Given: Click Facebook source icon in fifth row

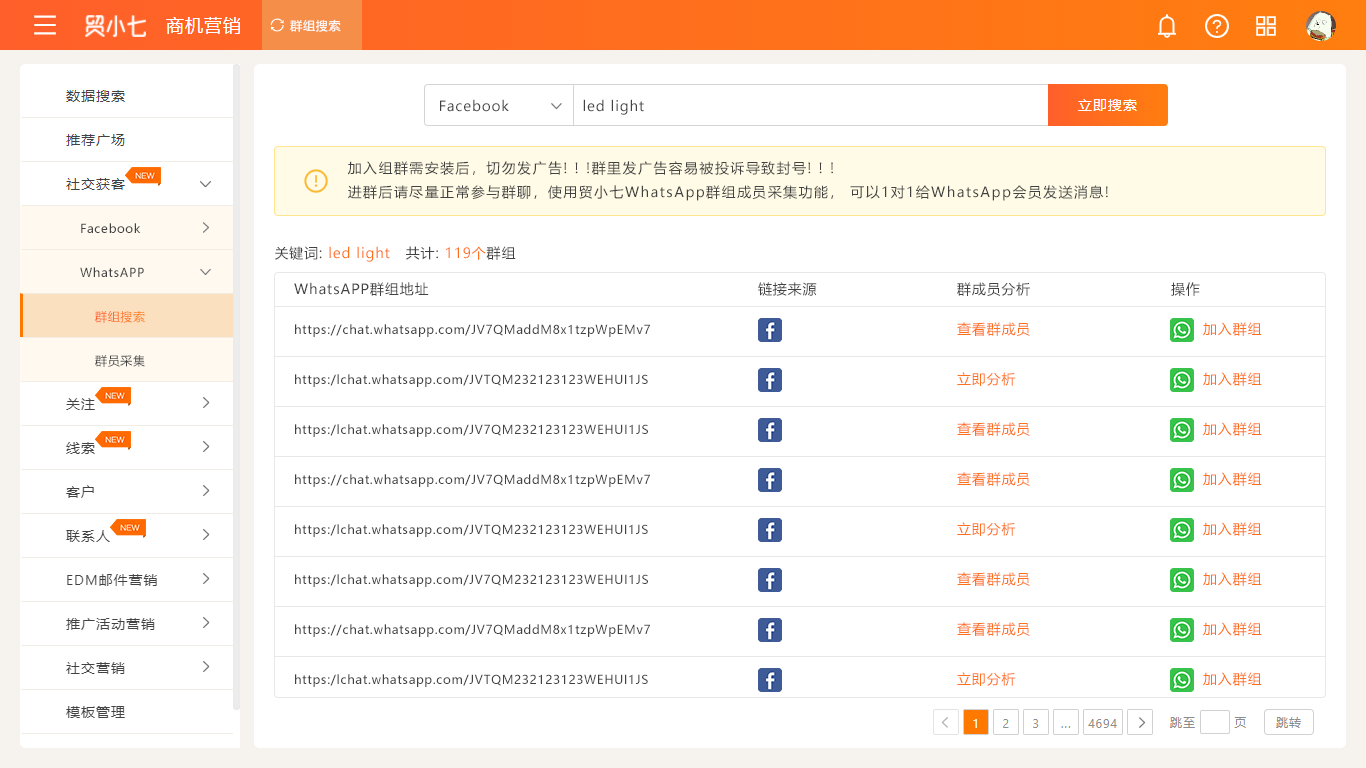Looking at the screenshot, I should click(x=770, y=530).
